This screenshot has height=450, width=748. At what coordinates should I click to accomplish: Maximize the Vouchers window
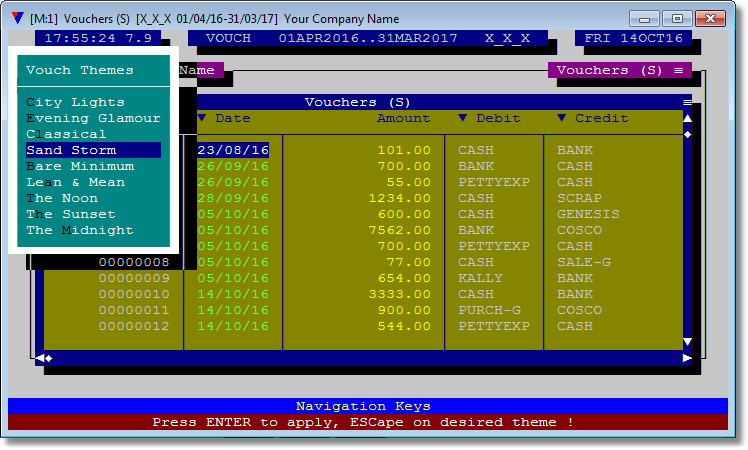pos(677,19)
